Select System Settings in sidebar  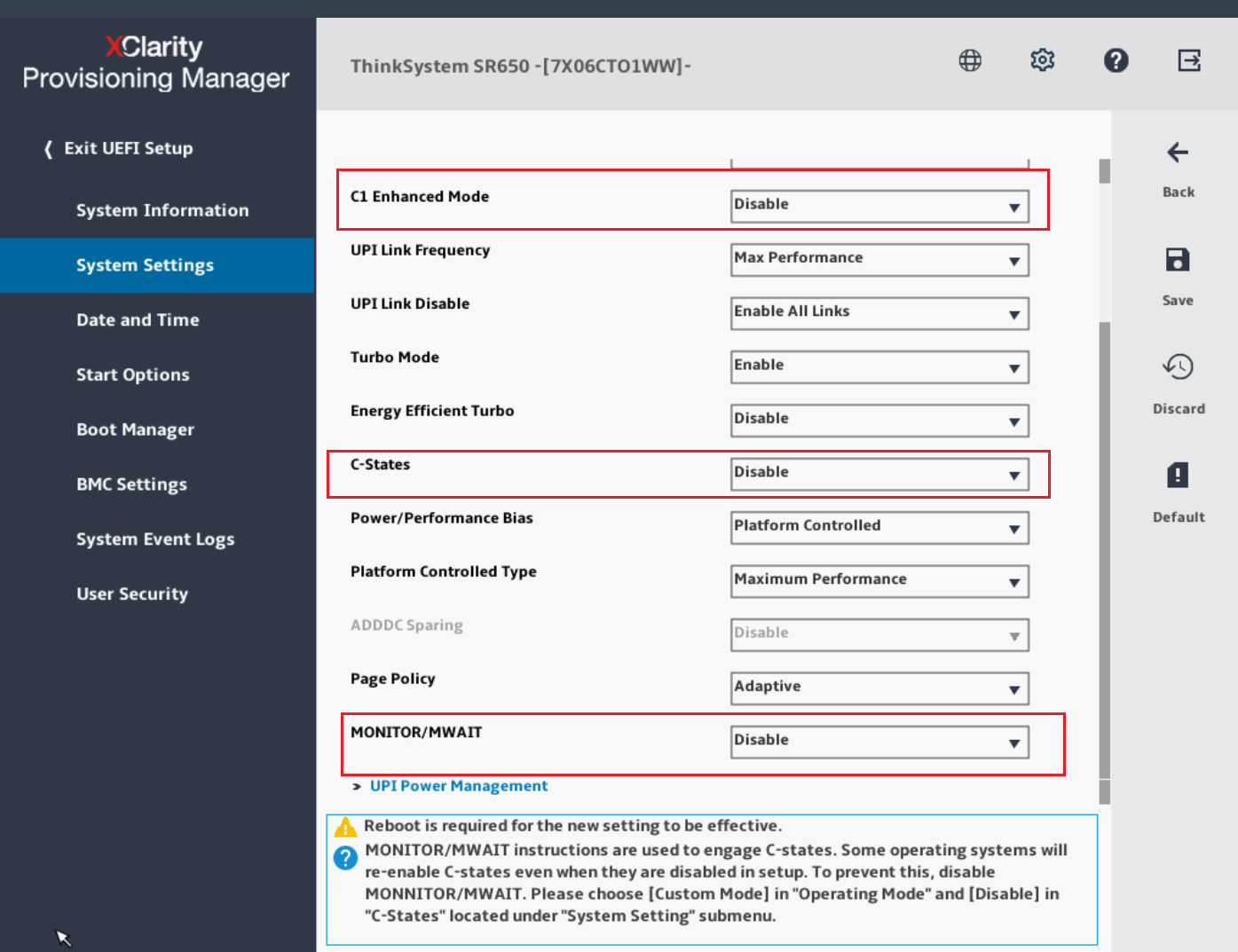(157, 265)
